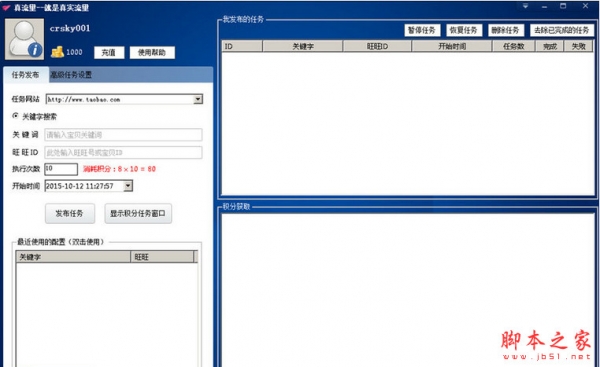Click 关键字 header in recent configs list
The width and height of the screenshot is (600, 367).
73,257
